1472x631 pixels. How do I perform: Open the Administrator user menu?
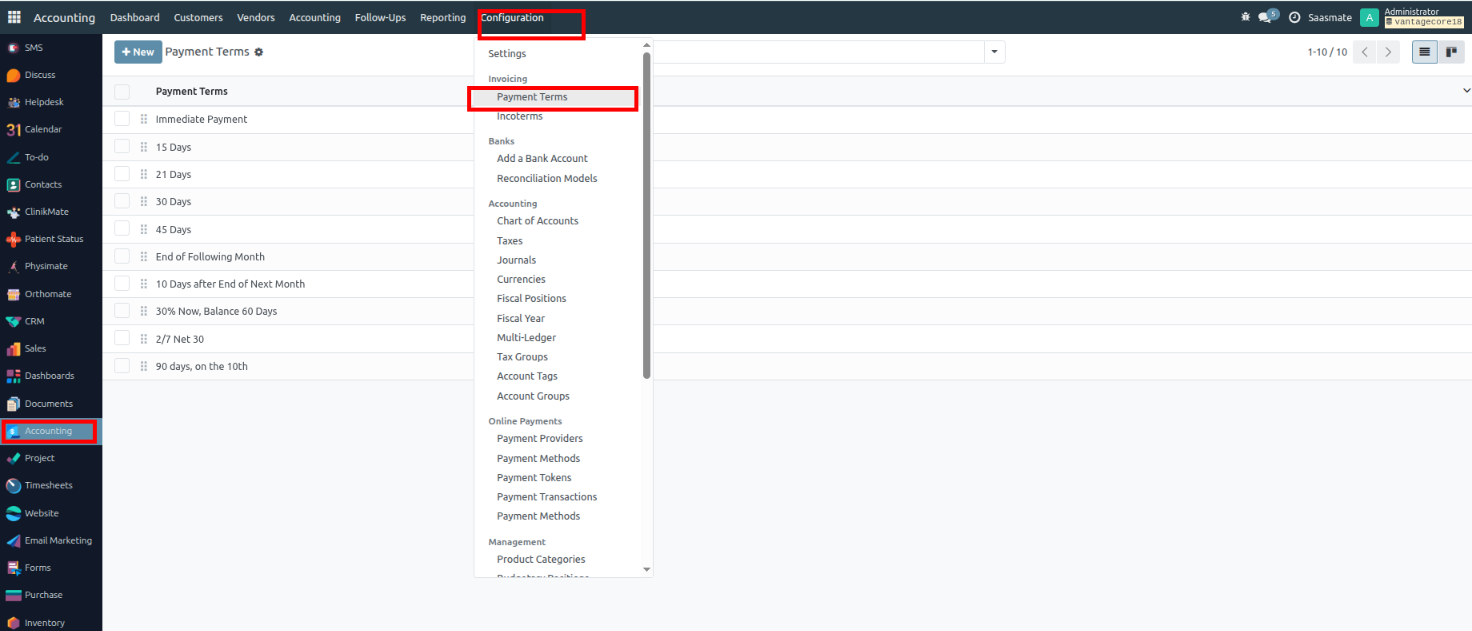tap(1412, 17)
